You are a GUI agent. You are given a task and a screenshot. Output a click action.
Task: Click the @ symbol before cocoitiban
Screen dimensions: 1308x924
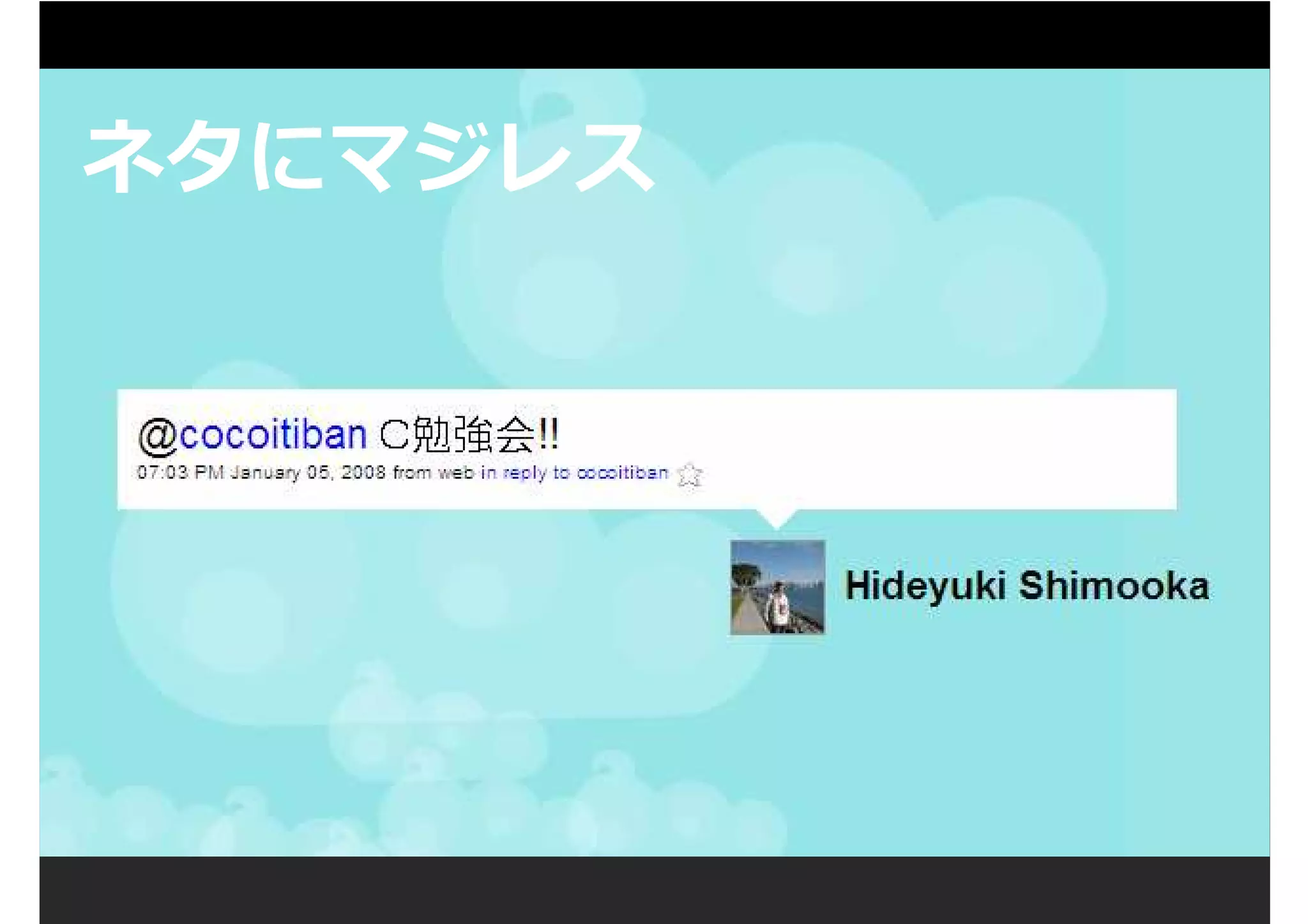[157, 436]
